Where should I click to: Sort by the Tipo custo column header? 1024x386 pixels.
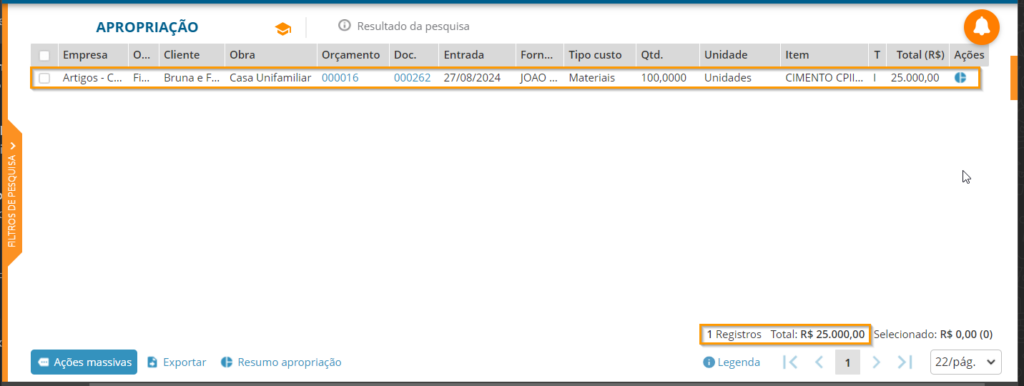click(595, 55)
